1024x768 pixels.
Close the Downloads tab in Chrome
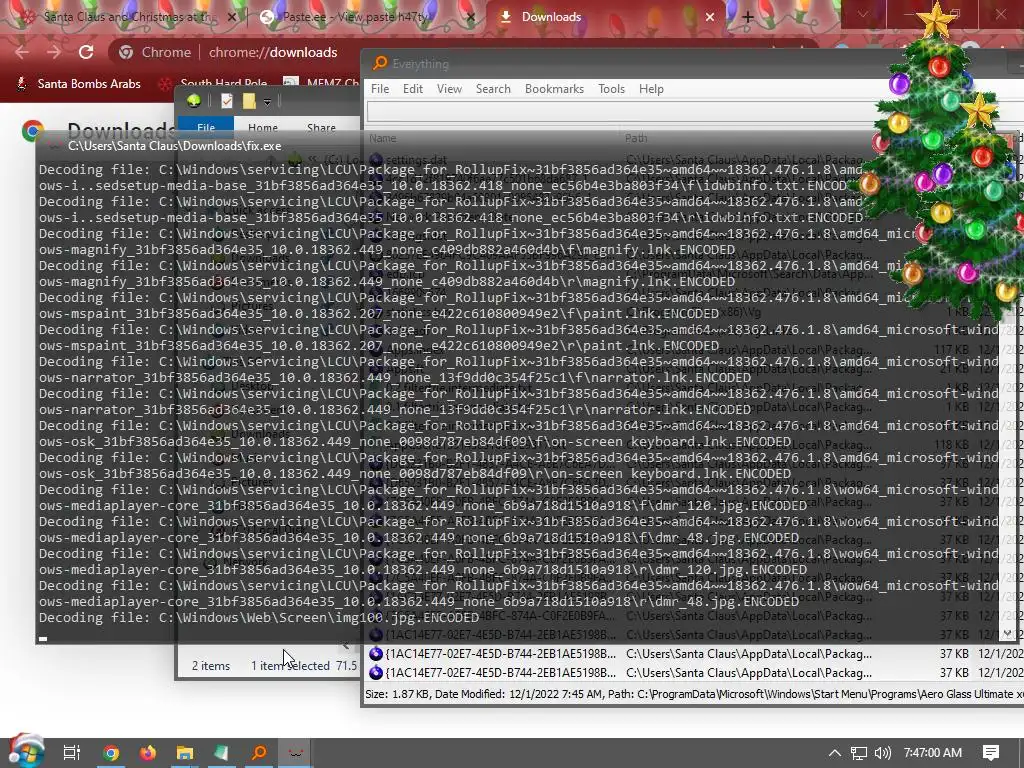[710, 17]
